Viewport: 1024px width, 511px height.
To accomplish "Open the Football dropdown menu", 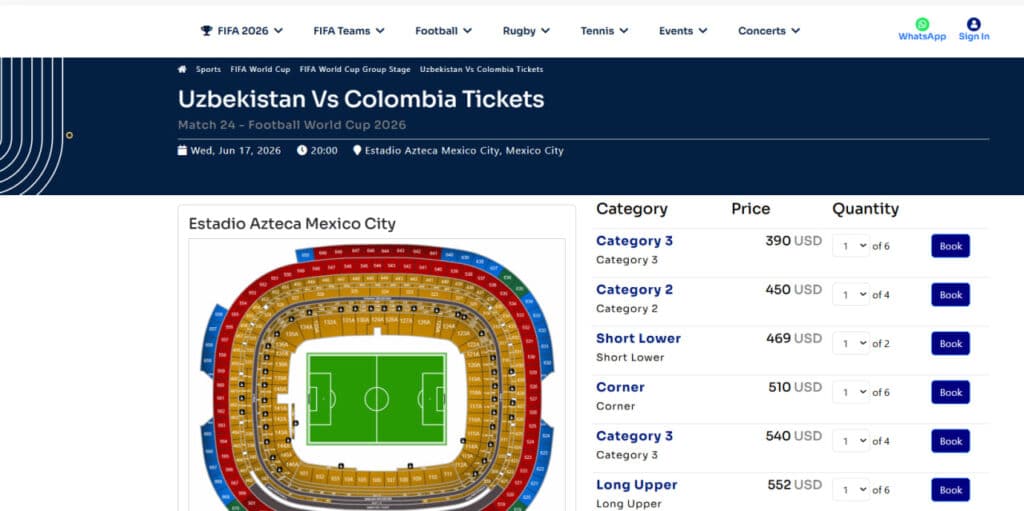I will [443, 31].
